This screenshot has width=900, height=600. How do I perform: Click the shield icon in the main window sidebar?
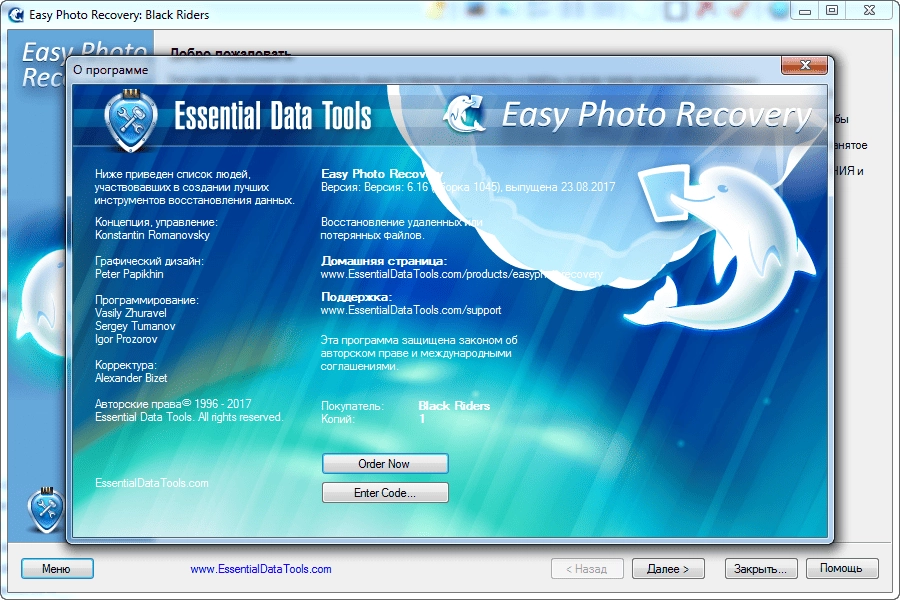point(46,510)
